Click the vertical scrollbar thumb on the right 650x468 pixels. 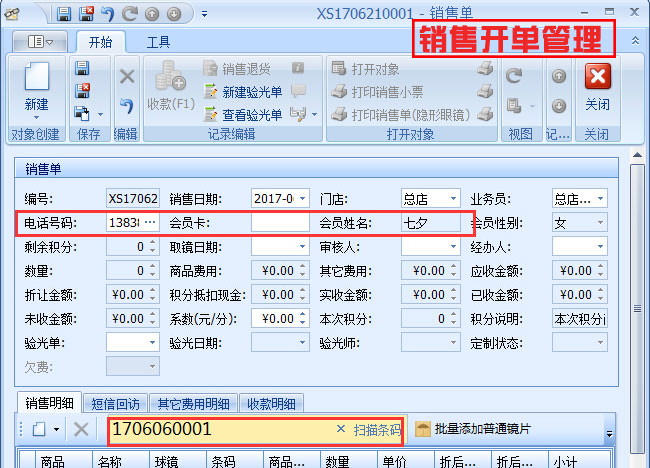click(x=638, y=308)
